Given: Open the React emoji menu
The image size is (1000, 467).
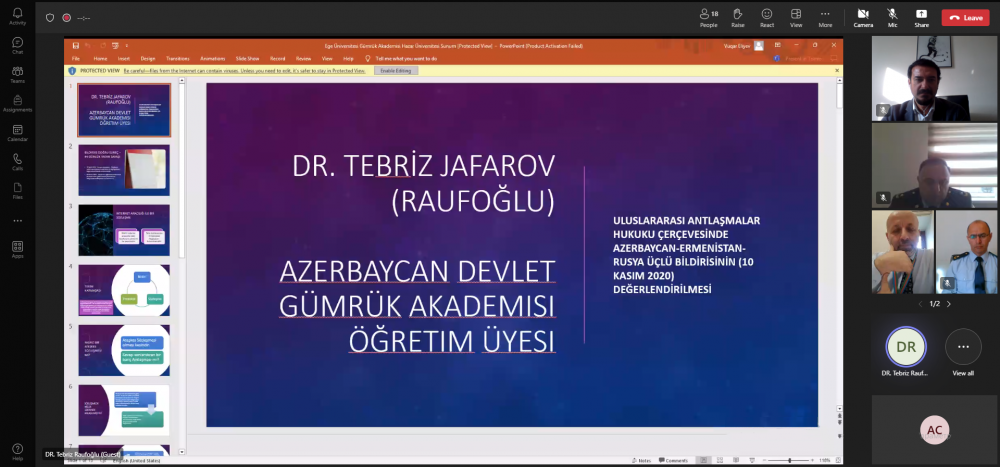Looking at the screenshot, I should (767, 17).
